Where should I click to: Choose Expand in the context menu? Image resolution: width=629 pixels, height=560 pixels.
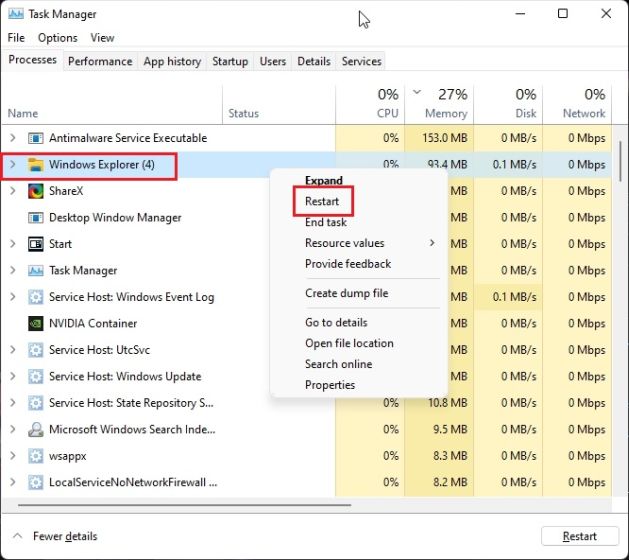point(324,181)
